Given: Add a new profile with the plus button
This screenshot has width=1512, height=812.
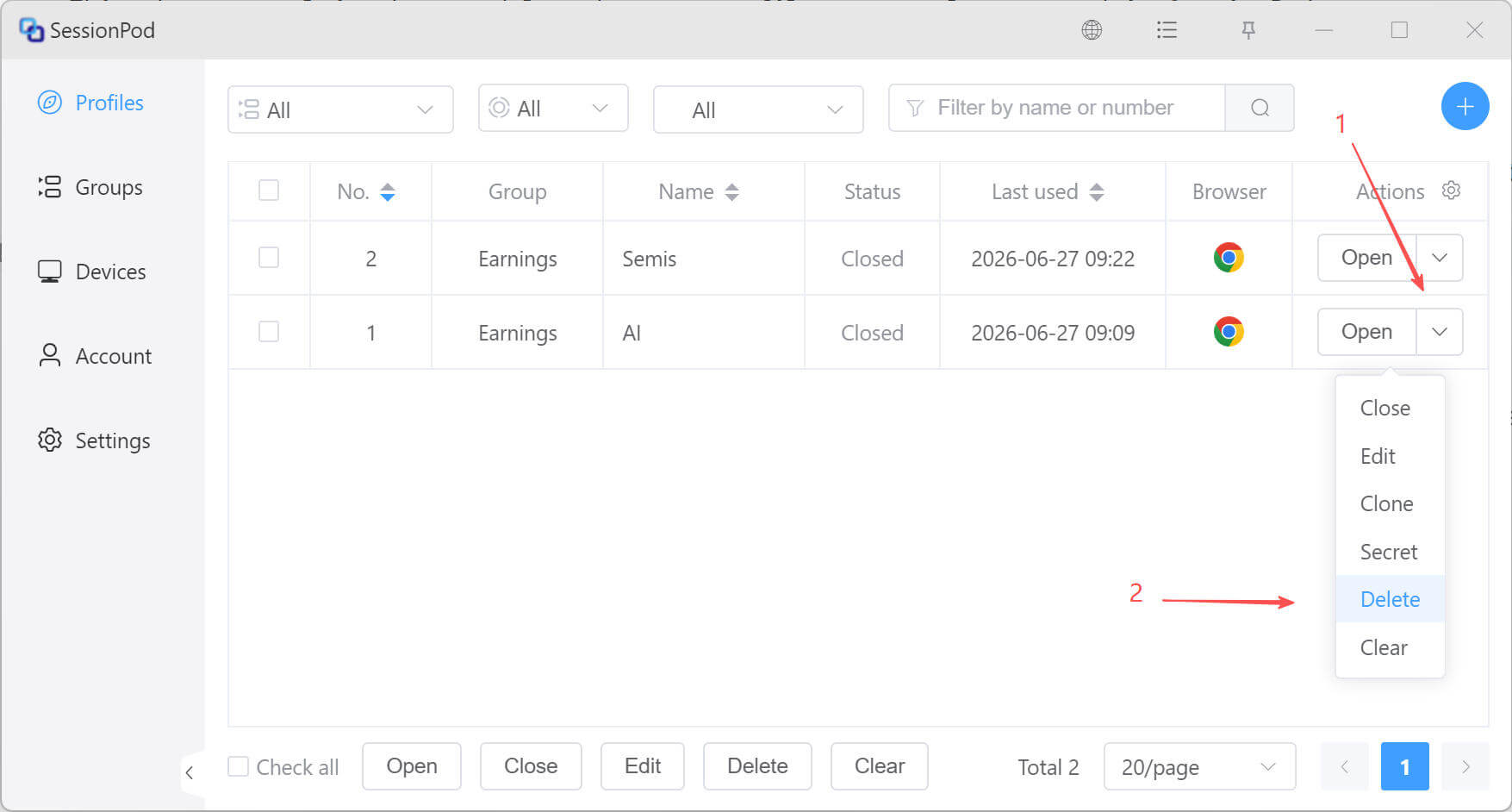Looking at the screenshot, I should (1465, 107).
